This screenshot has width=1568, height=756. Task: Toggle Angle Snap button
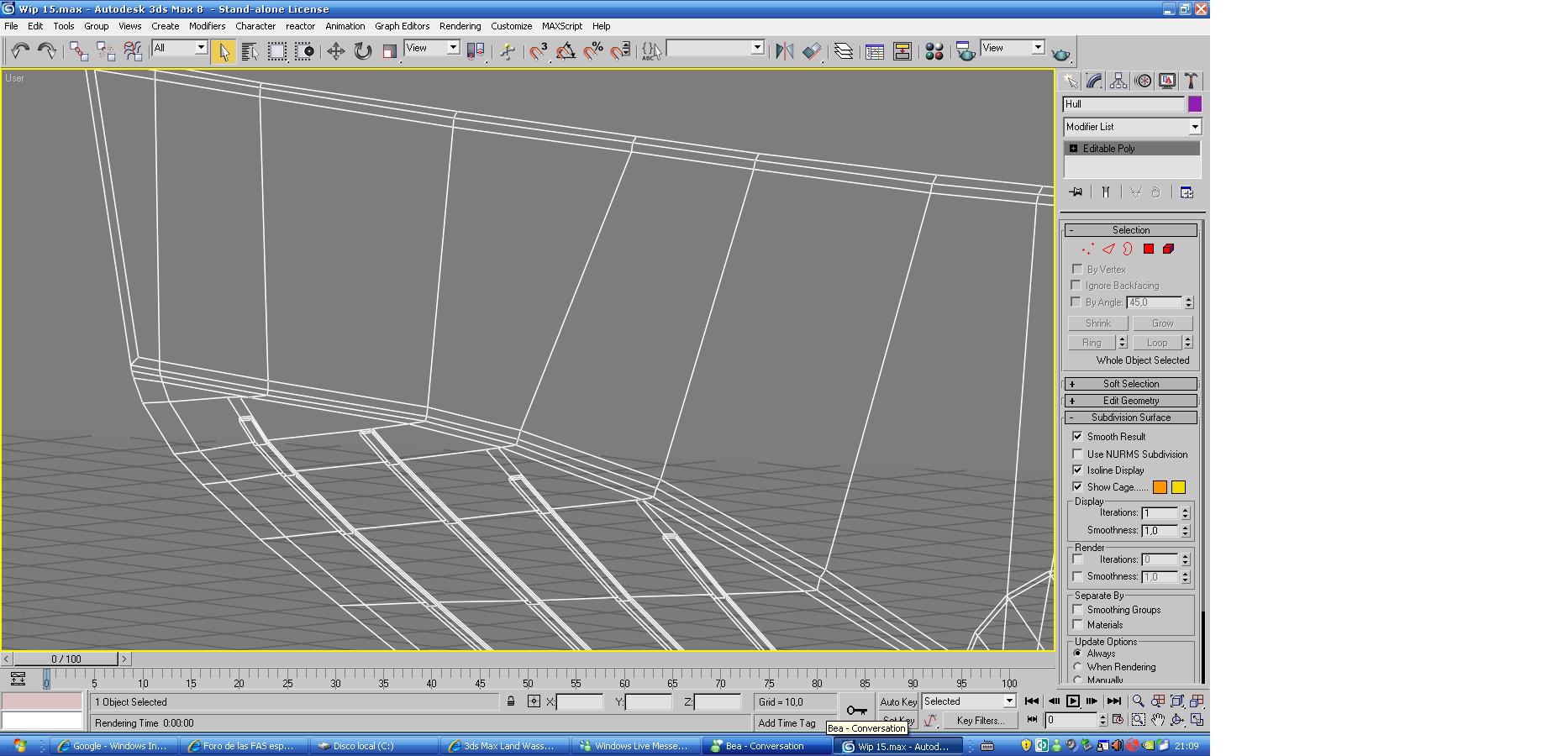[x=566, y=51]
